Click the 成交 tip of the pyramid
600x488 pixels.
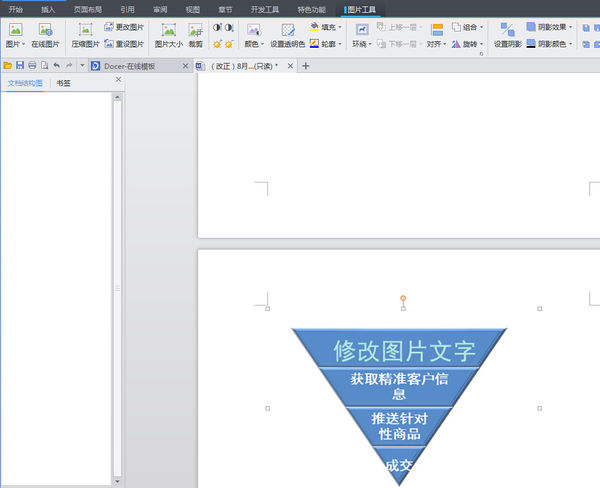coord(398,465)
